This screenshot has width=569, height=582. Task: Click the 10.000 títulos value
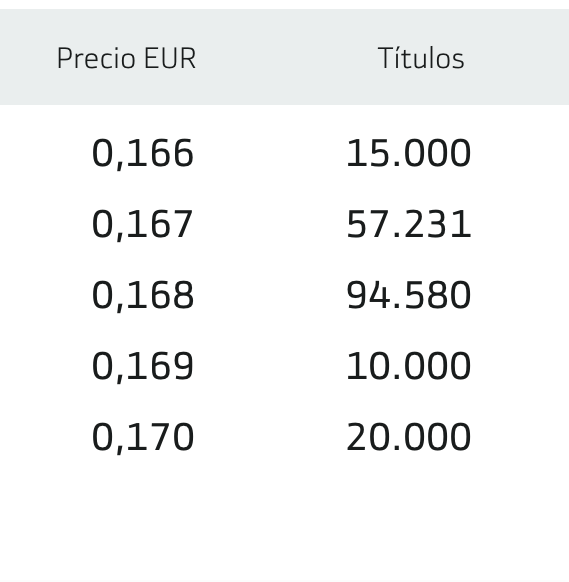coord(409,366)
